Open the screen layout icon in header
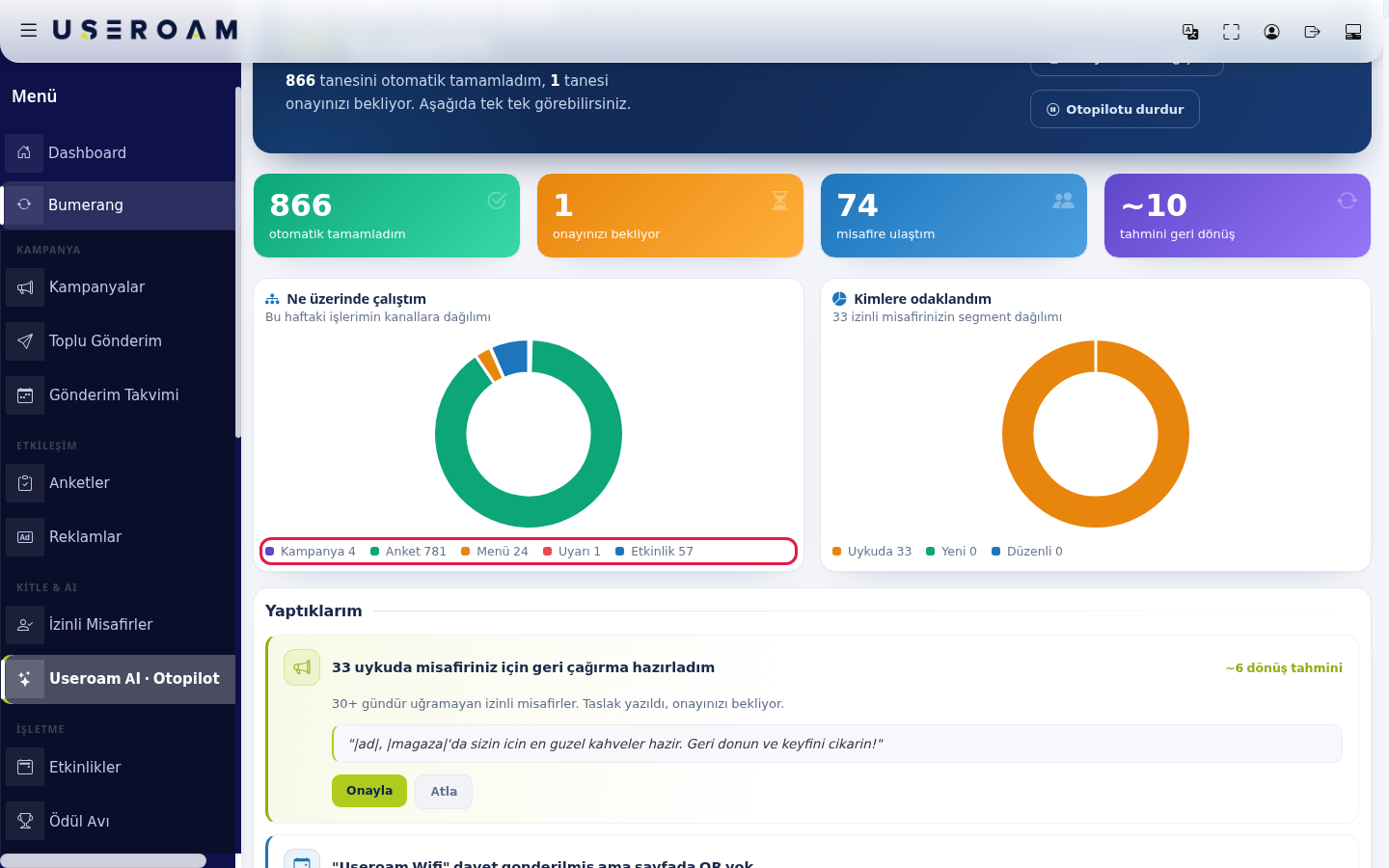Image resolution: width=1389 pixels, height=868 pixels. 1352,32
